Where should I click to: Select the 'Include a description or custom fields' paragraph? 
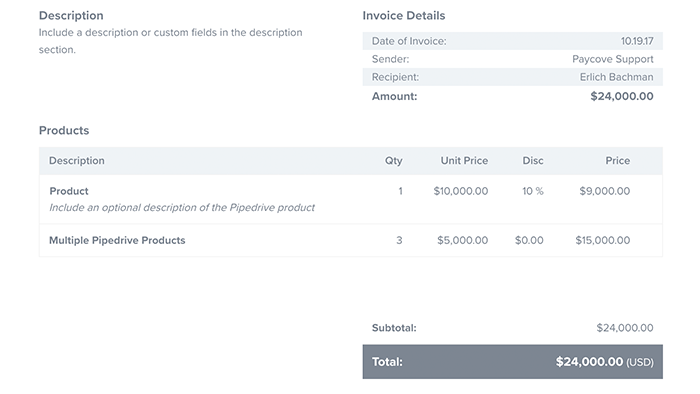(x=171, y=41)
